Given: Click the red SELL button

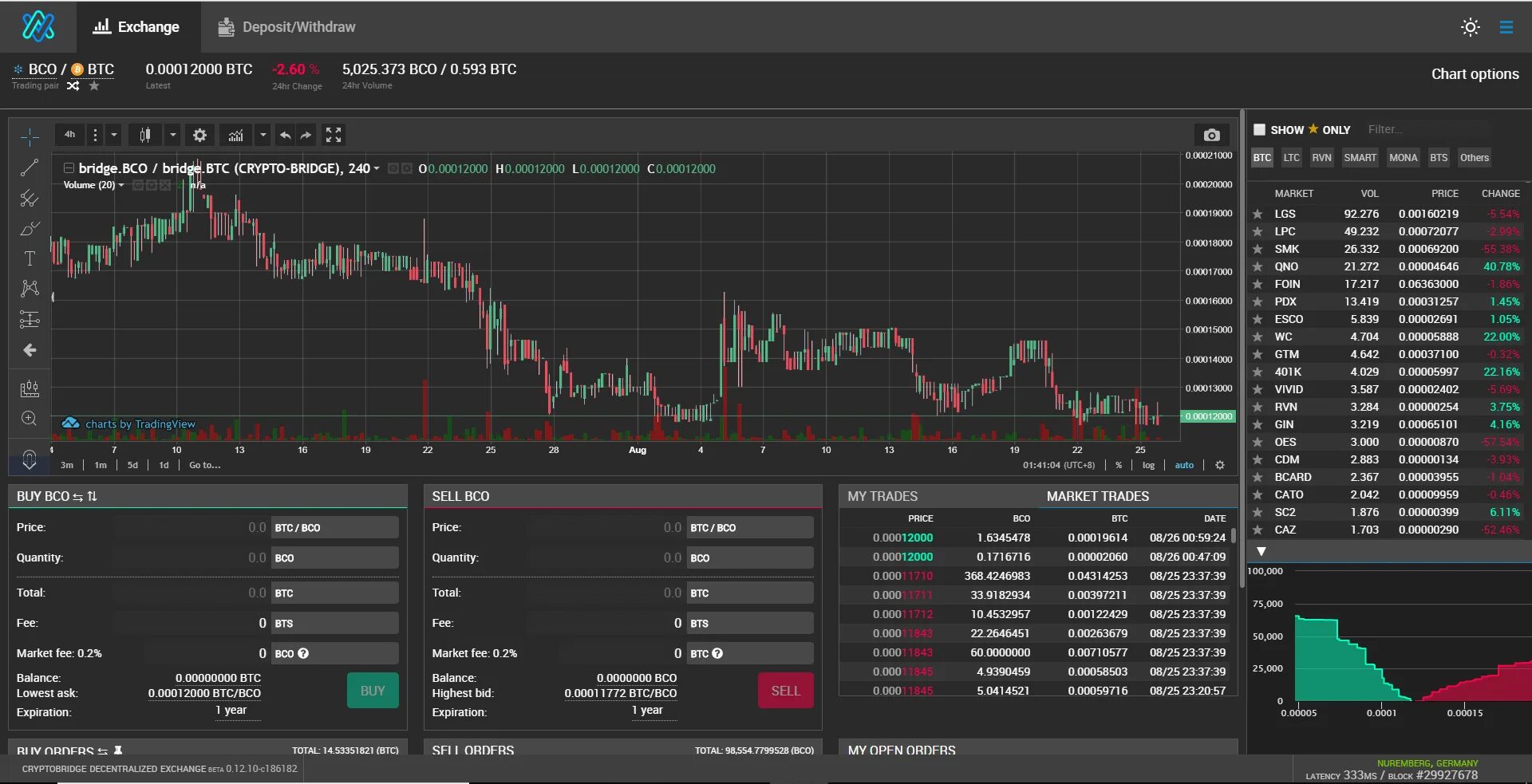Looking at the screenshot, I should tap(785, 691).
